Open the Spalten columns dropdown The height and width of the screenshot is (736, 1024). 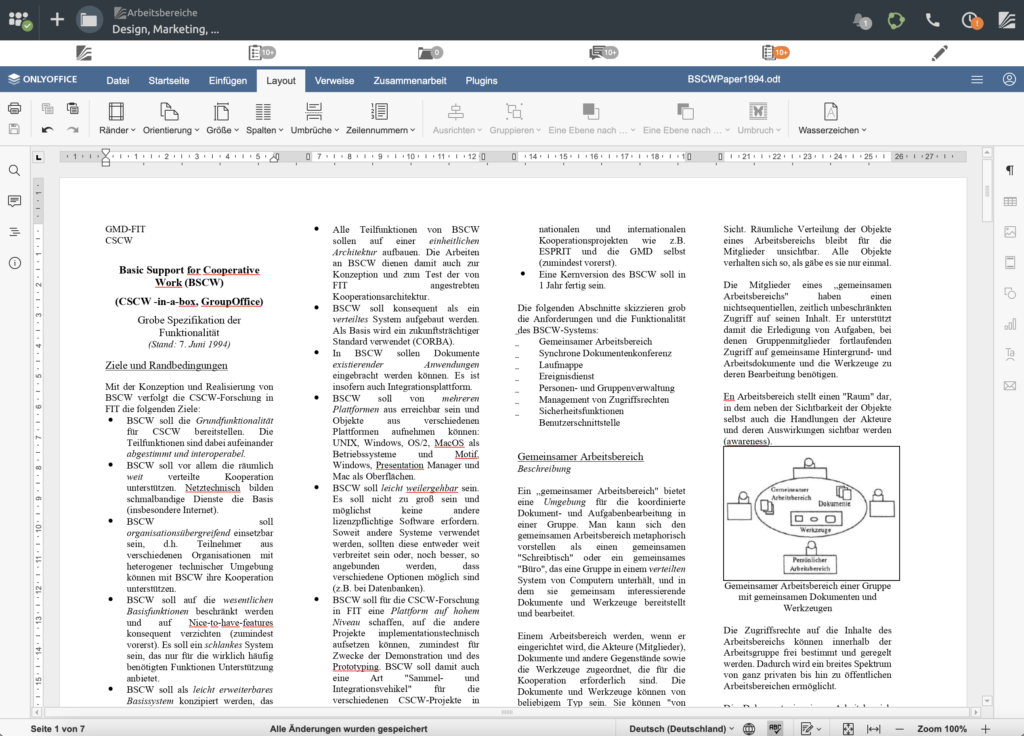(263, 130)
